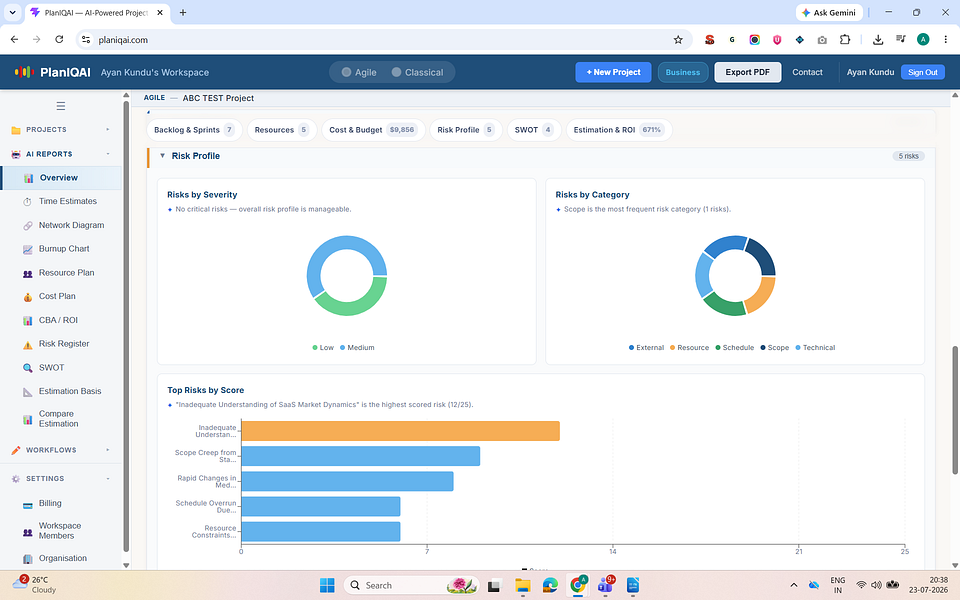Click the PlanIQAI logo
The width and height of the screenshot is (960, 600).
pyautogui.click(x=53, y=72)
